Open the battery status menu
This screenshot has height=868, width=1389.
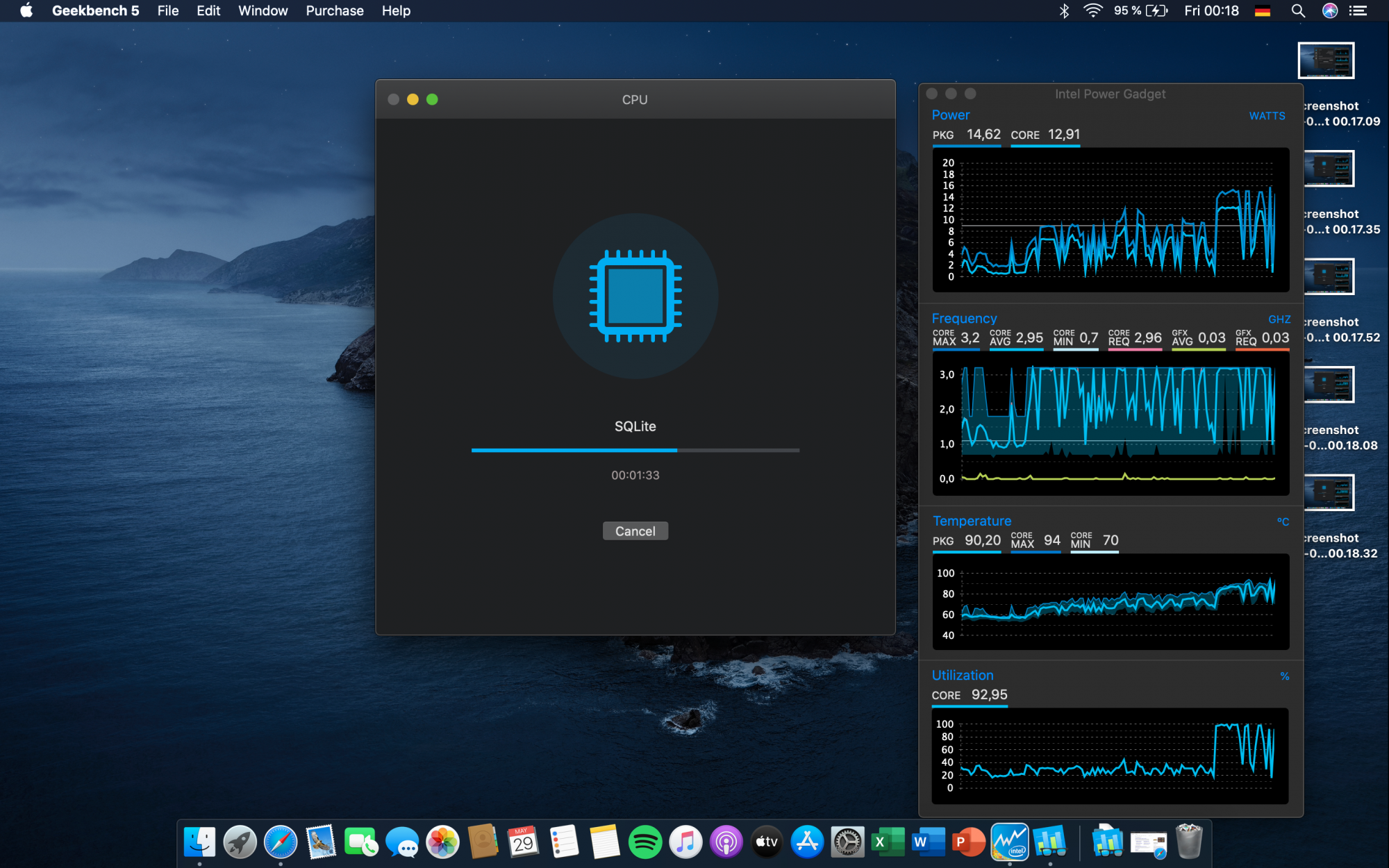(1156, 10)
